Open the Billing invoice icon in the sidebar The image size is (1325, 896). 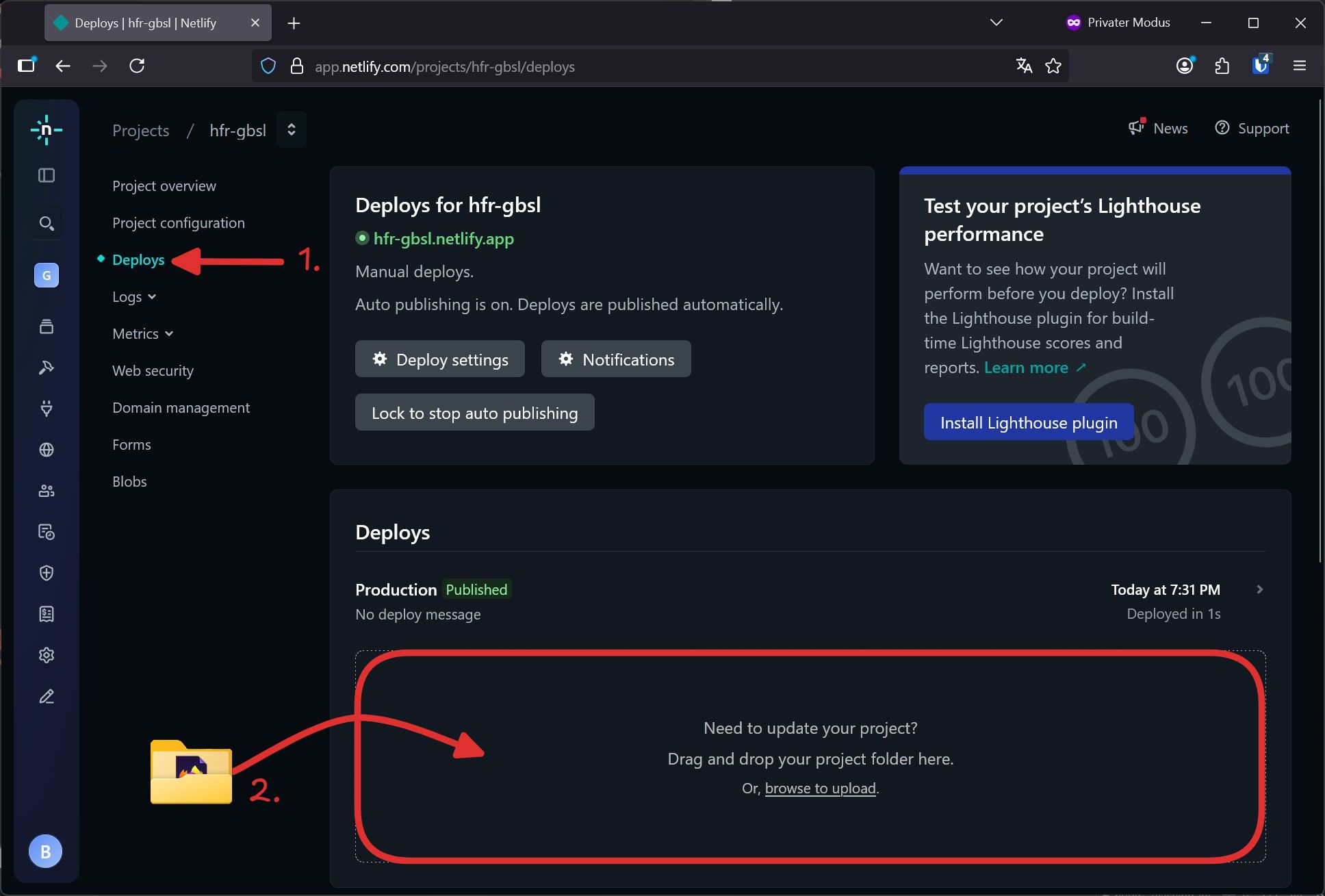point(46,614)
